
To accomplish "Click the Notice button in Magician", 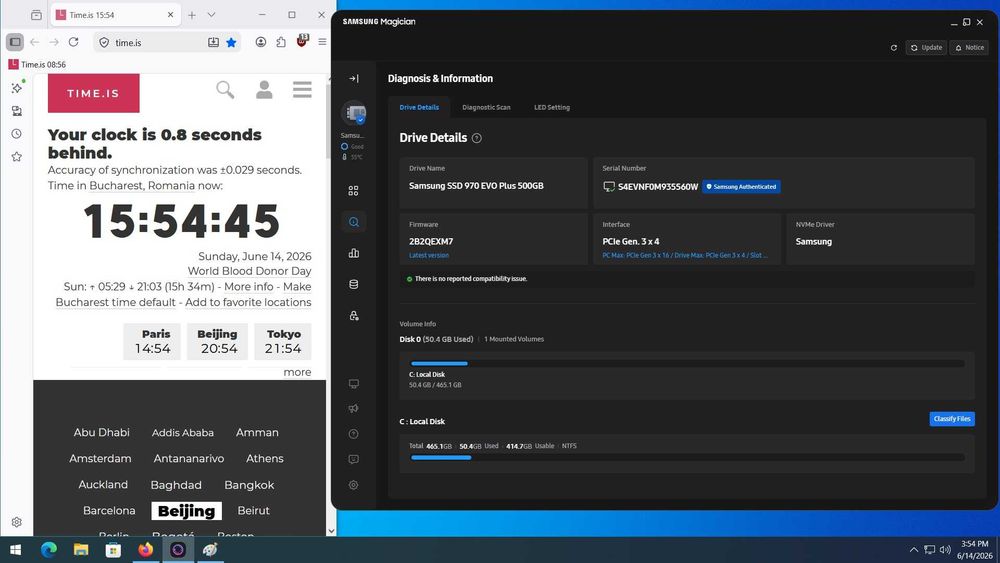I will [969, 48].
